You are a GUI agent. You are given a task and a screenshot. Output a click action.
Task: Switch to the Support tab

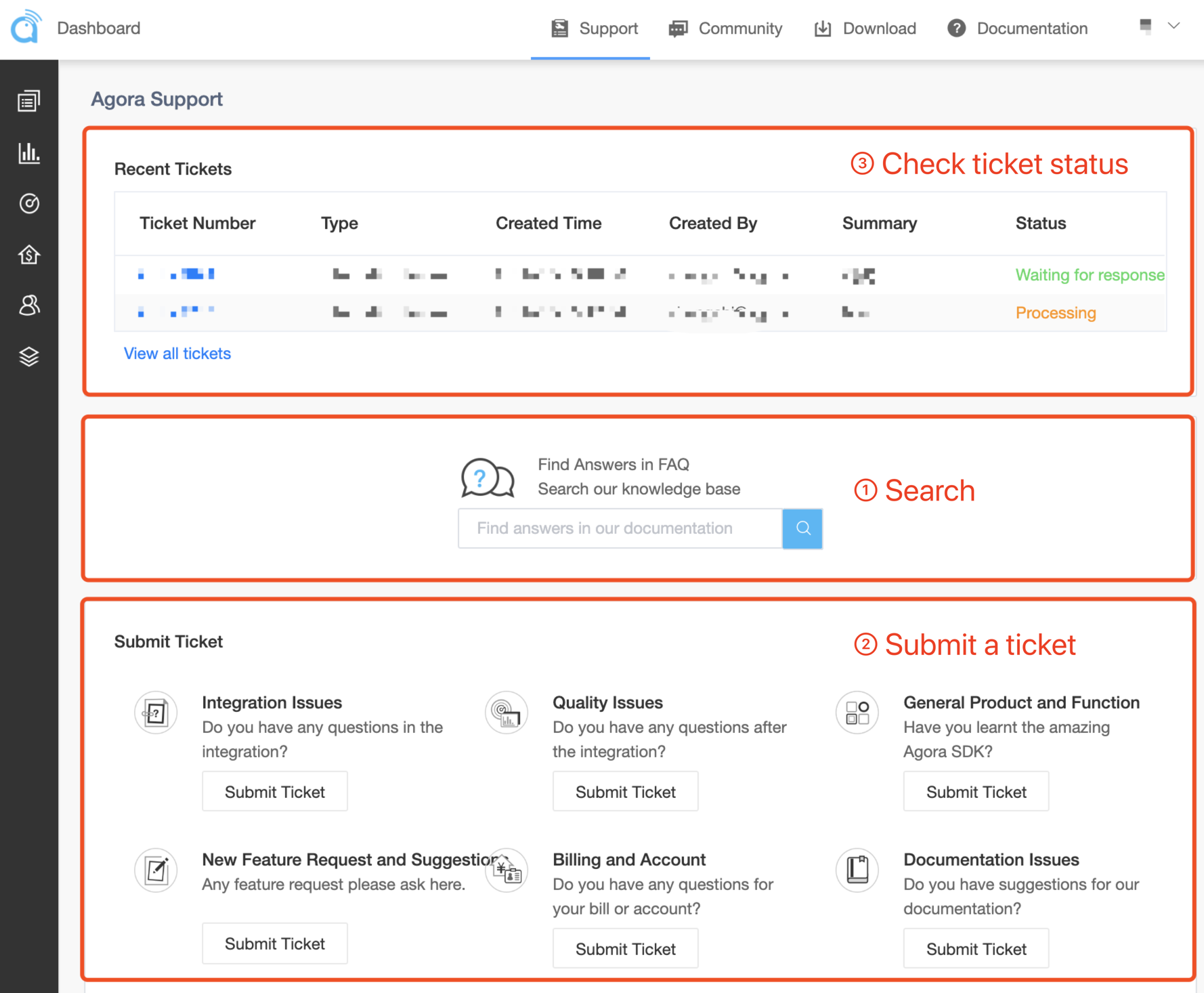click(590, 29)
